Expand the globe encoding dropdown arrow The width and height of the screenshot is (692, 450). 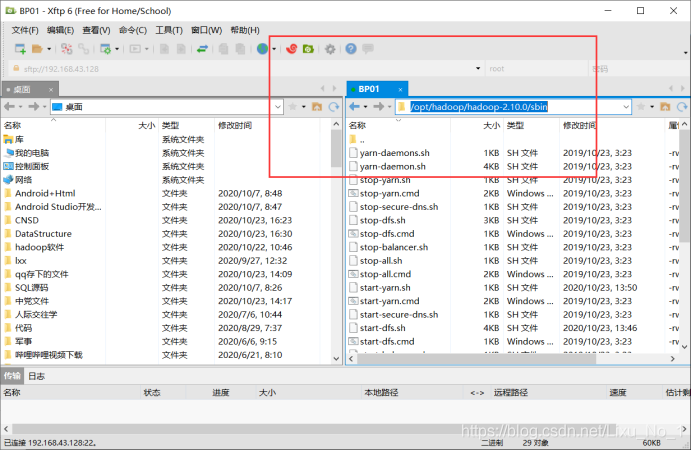(x=274, y=49)
